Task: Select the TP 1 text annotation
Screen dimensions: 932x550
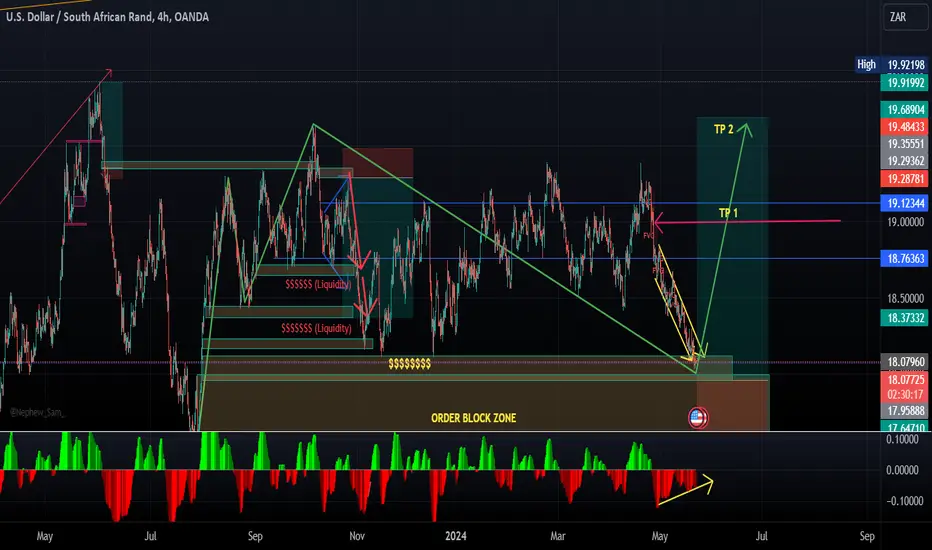Action: [x=728, y=213]
